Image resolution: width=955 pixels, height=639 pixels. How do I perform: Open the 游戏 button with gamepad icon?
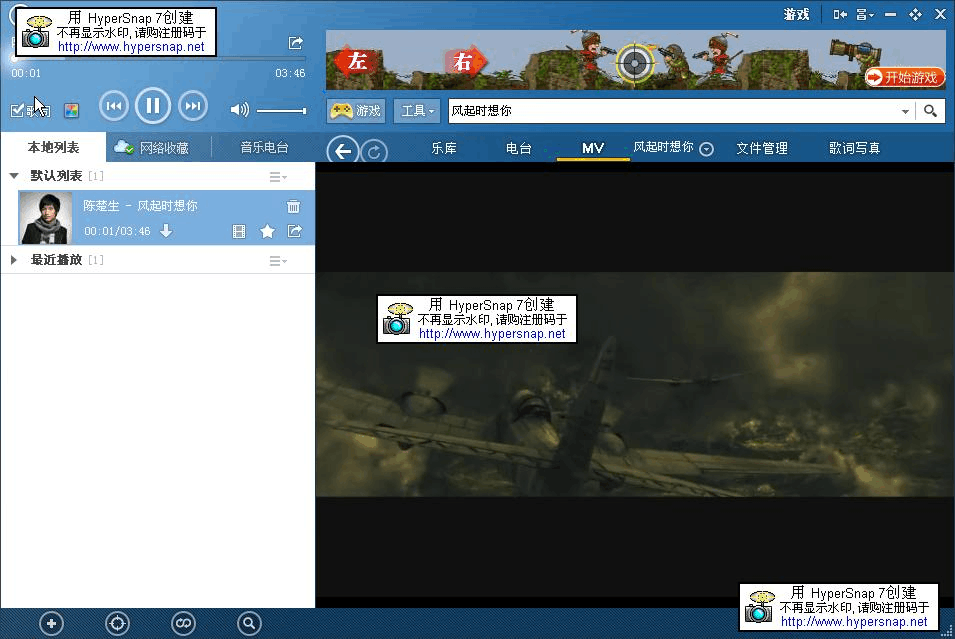[x=356, y=111]
